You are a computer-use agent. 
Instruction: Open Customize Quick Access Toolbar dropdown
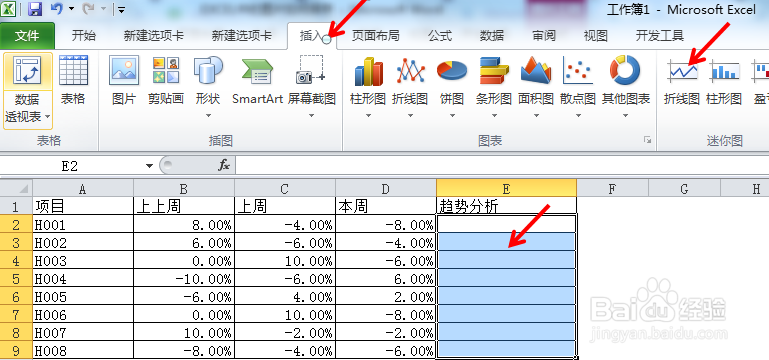[x=121, y=9]
